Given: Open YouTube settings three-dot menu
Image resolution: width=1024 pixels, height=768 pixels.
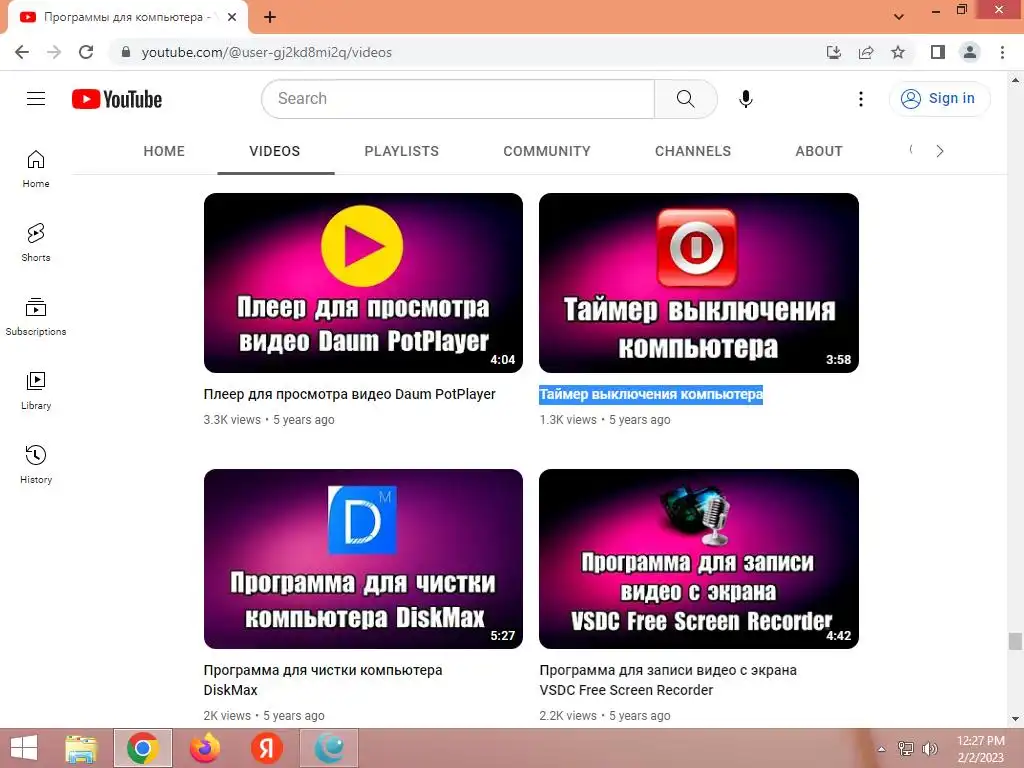Looking at the screenshot, I should click(x=861, y=99).
